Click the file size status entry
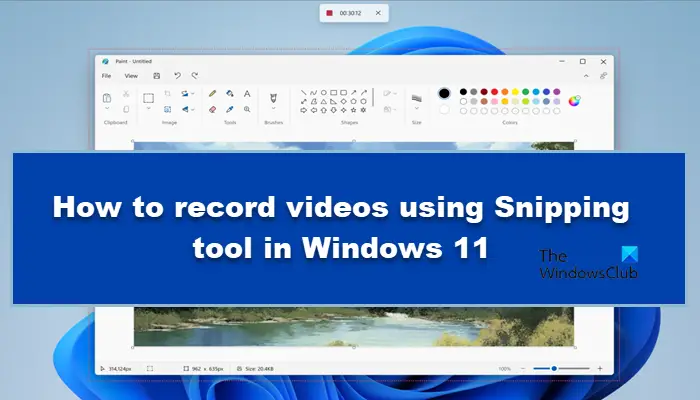Image resolution: width=700 pixels, height=400 pixels. [x=255, y=369]
